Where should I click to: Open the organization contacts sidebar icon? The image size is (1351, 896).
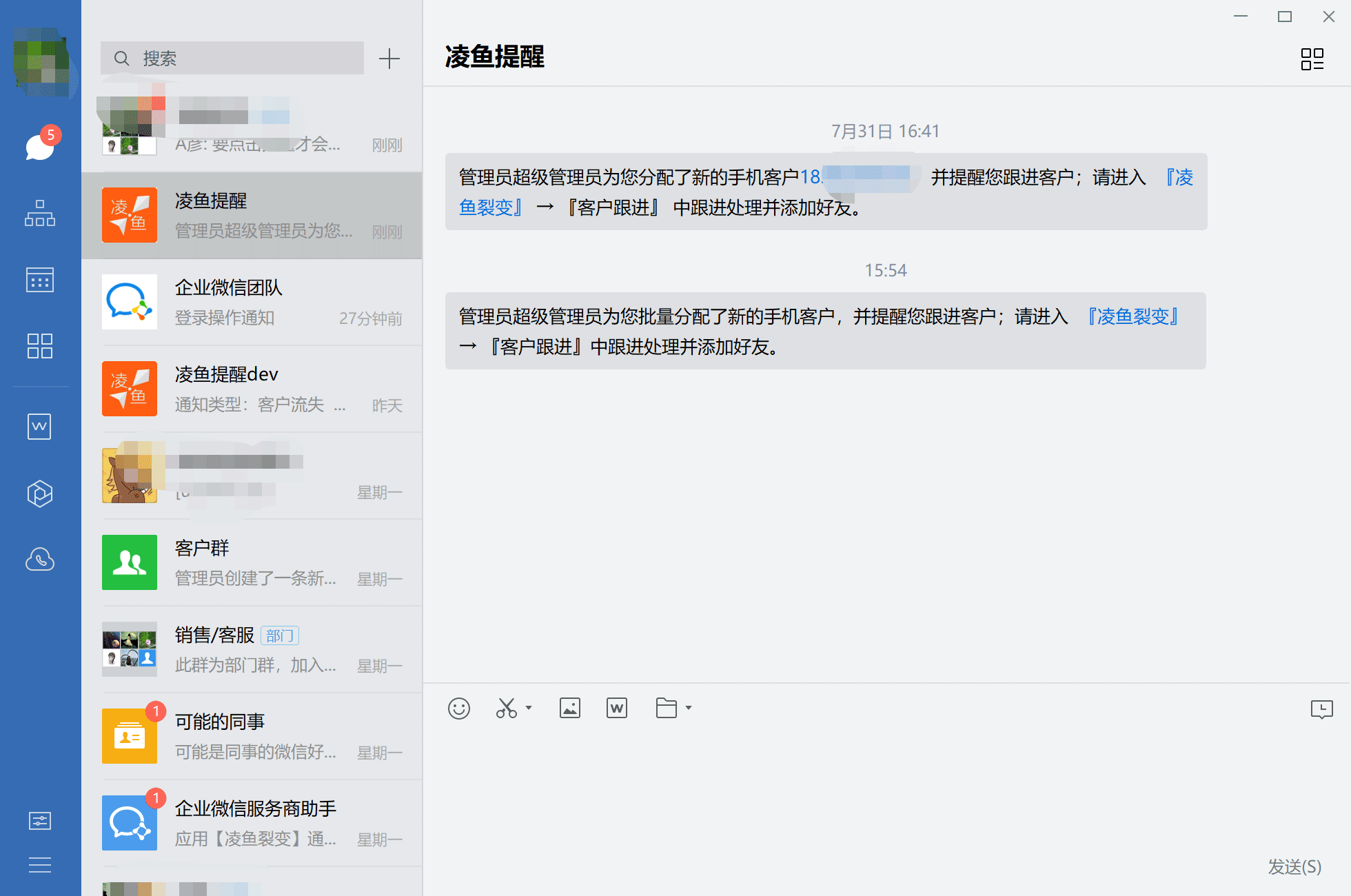tap(40, 213)
